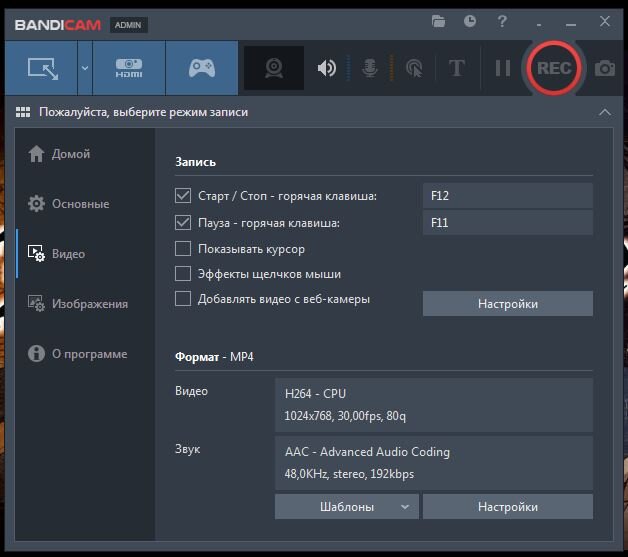
Task: Toggle the webcam overlay icon
Action: 274,68
